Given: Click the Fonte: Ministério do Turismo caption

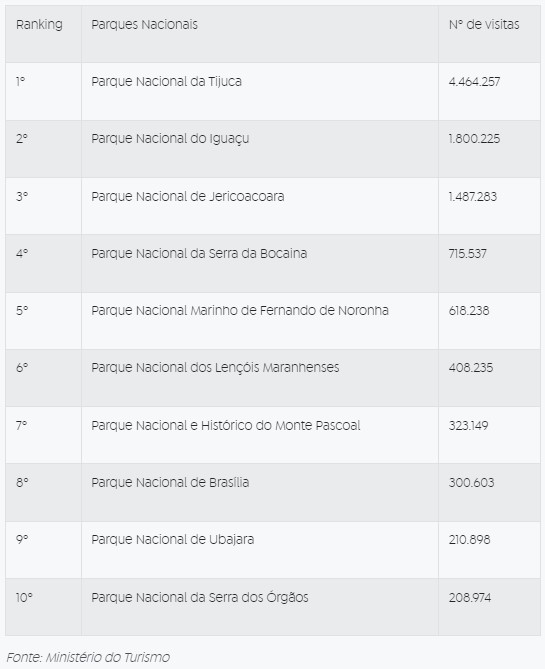Looking at the screenshot, I should [x=88, y=657].
